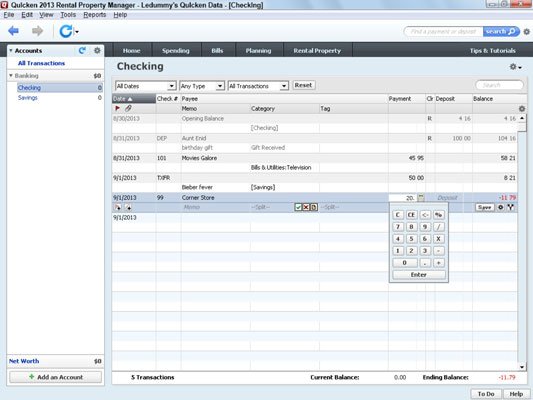
Task: Click the attachment paperclip column icon
Action: coord(128,108)
